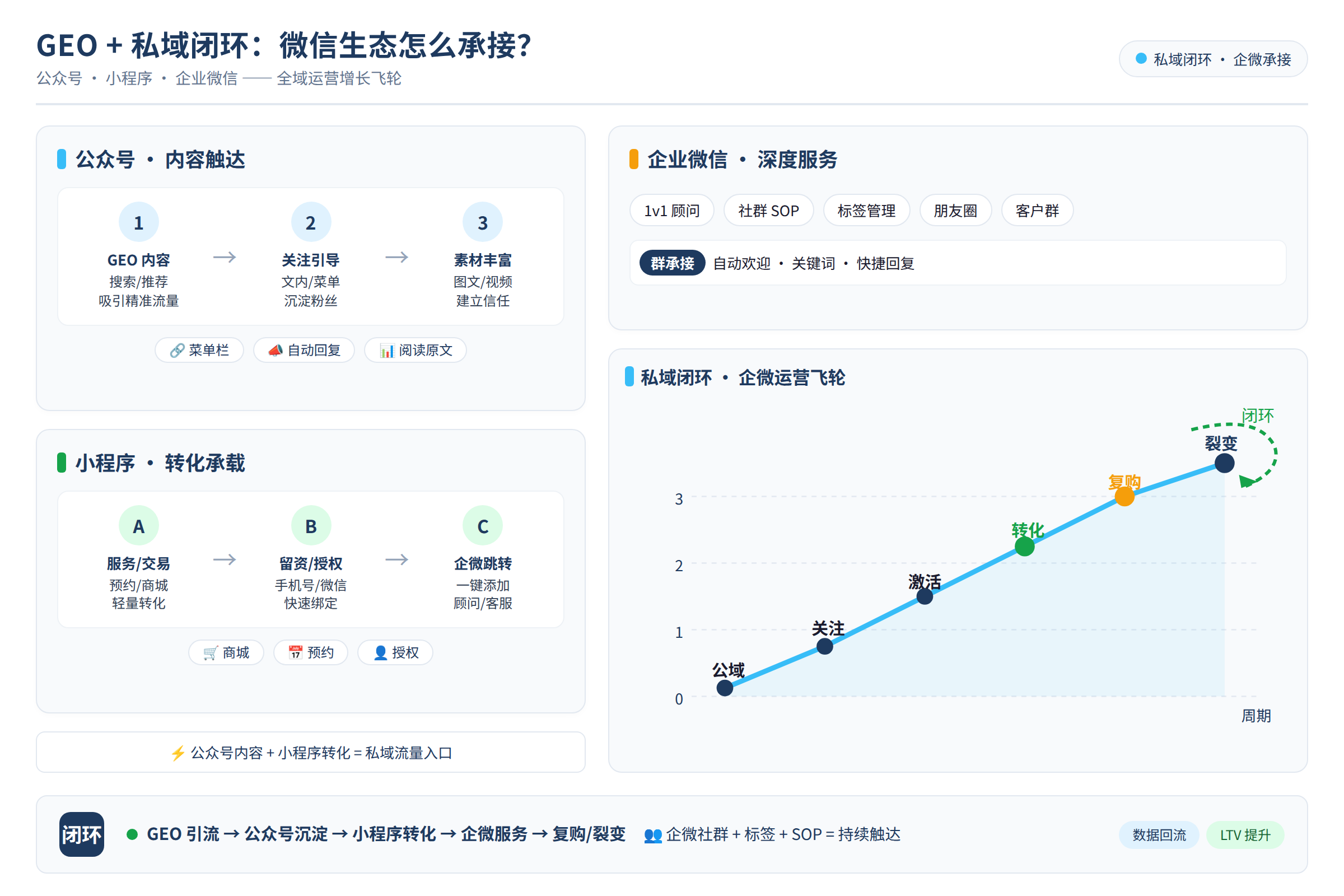Click the text 吸引精准流量
Viewport: 1344px width, 896px height.
click(x=139, y=301)
